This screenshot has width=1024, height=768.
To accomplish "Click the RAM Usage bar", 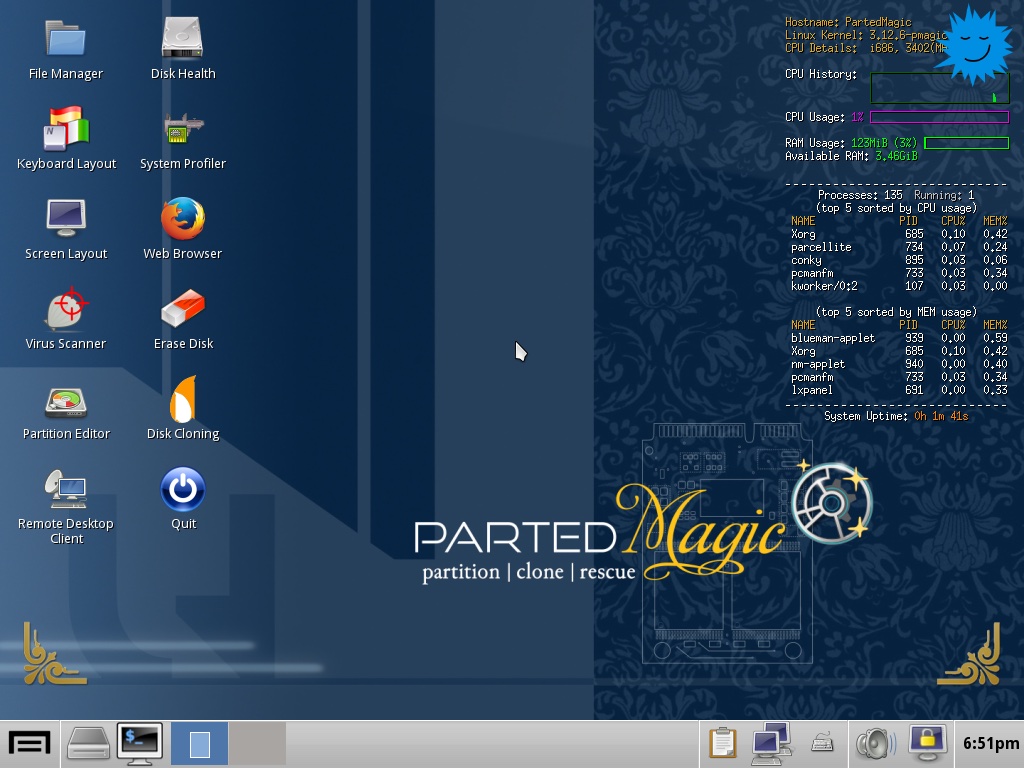I will click(967, 142).
